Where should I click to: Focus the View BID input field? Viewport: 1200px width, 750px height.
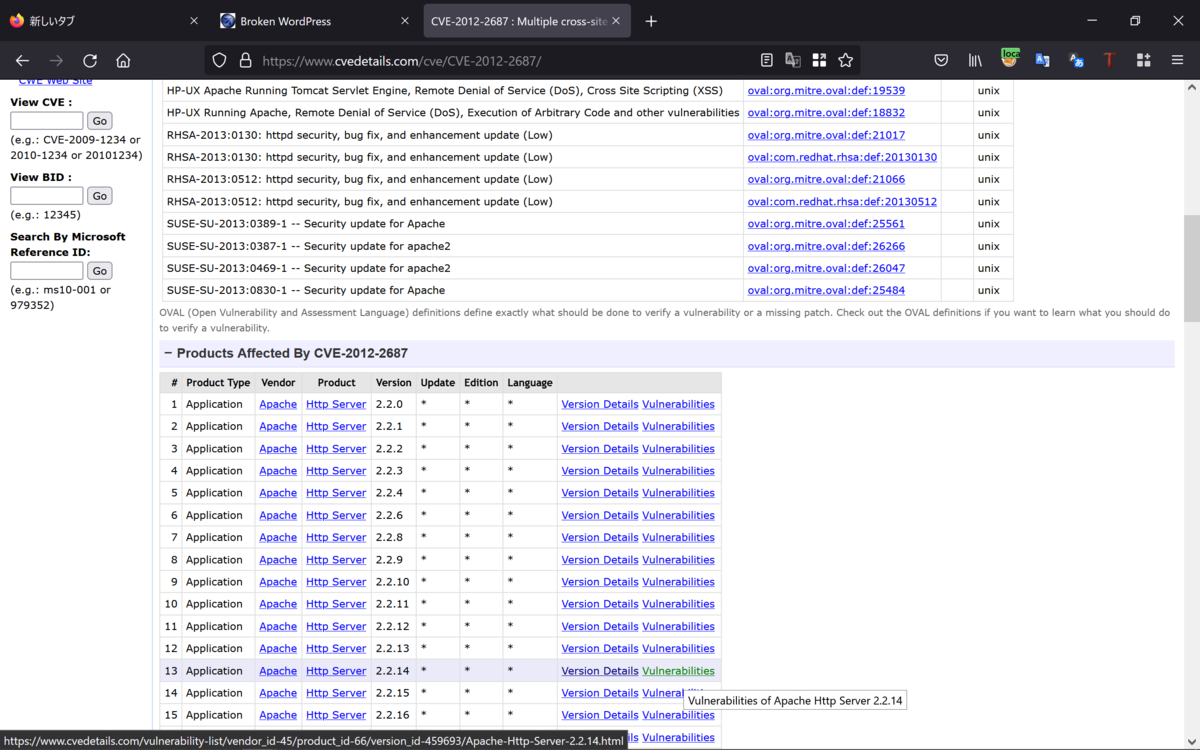point(47,196)
